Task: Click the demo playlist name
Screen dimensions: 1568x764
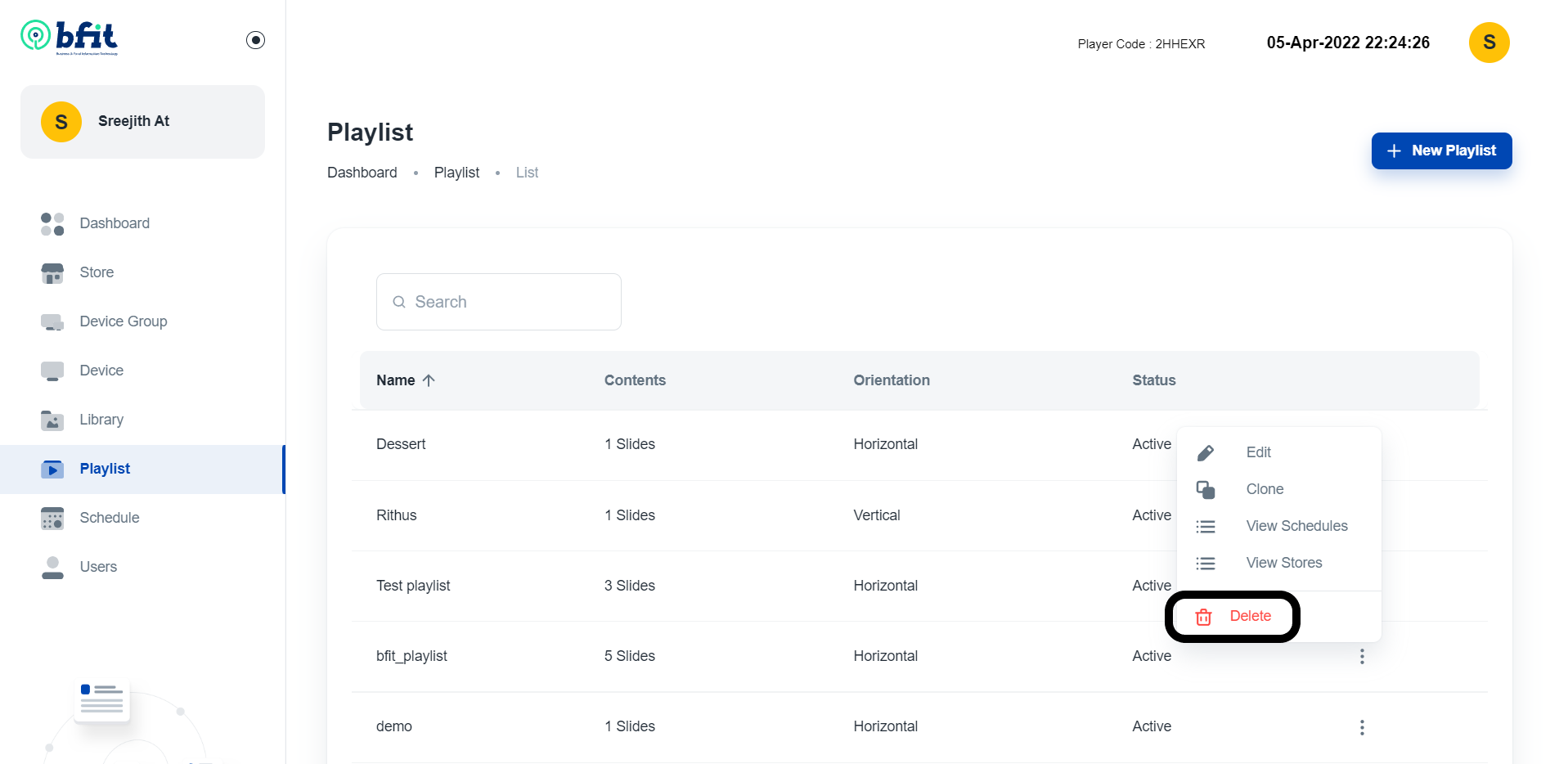Action: 394,726
